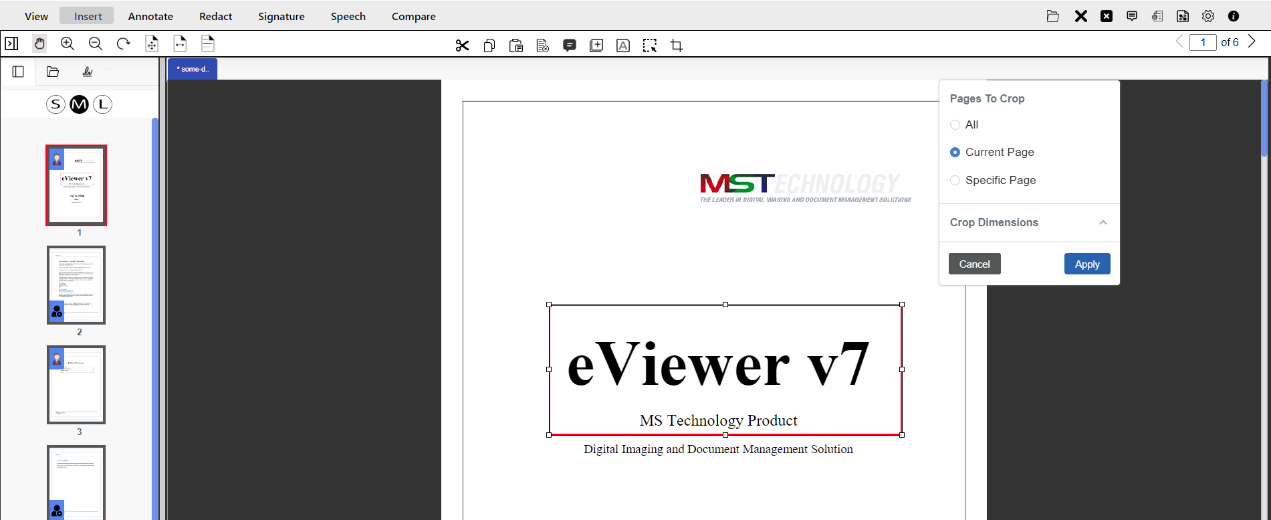Select the Specific Page radio option
Viewport: 1271px width, 520px height.
click(x=955, y=180)
